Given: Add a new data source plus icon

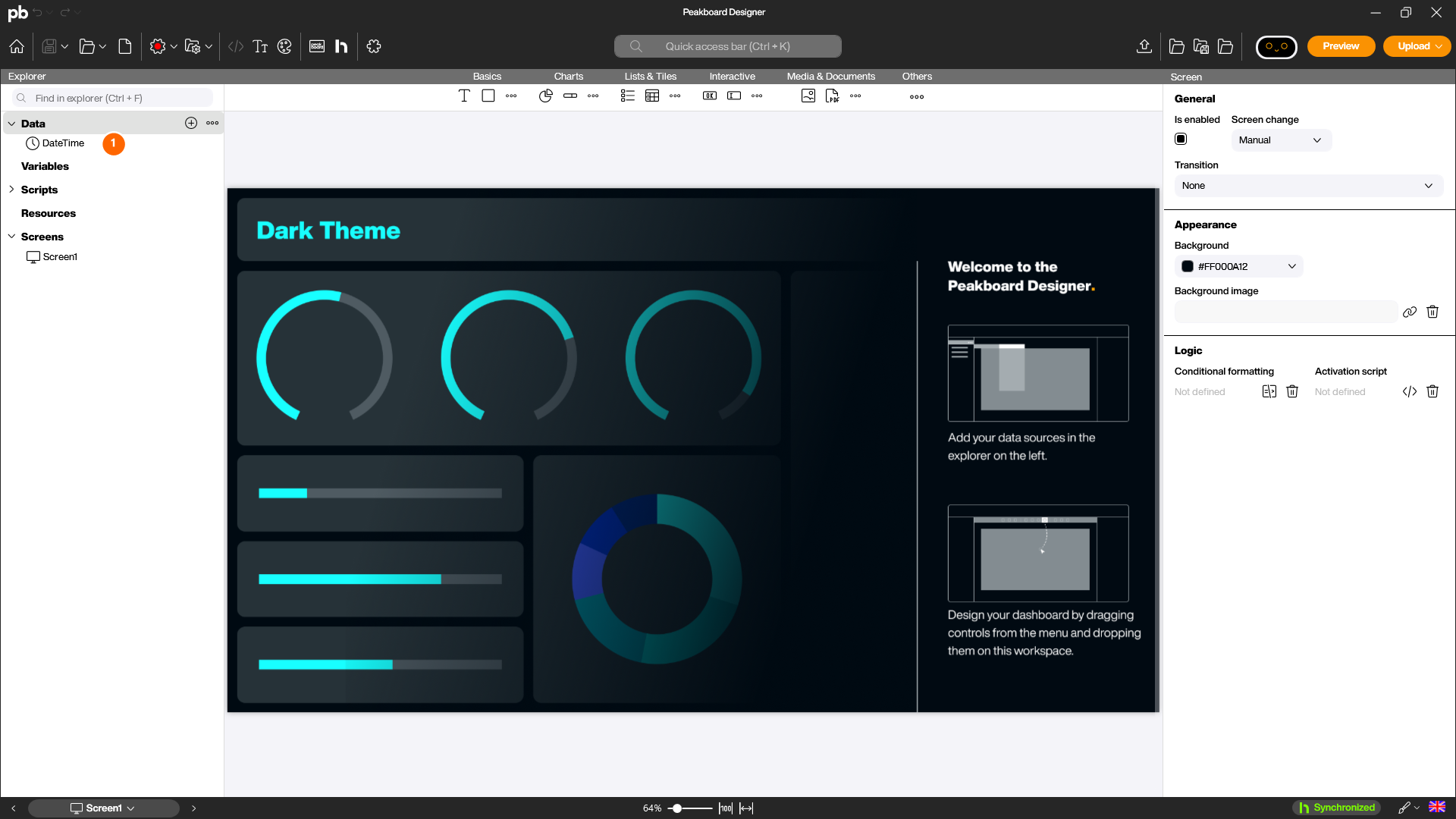Looking at the screenshot, I should [x=191, y=123].
